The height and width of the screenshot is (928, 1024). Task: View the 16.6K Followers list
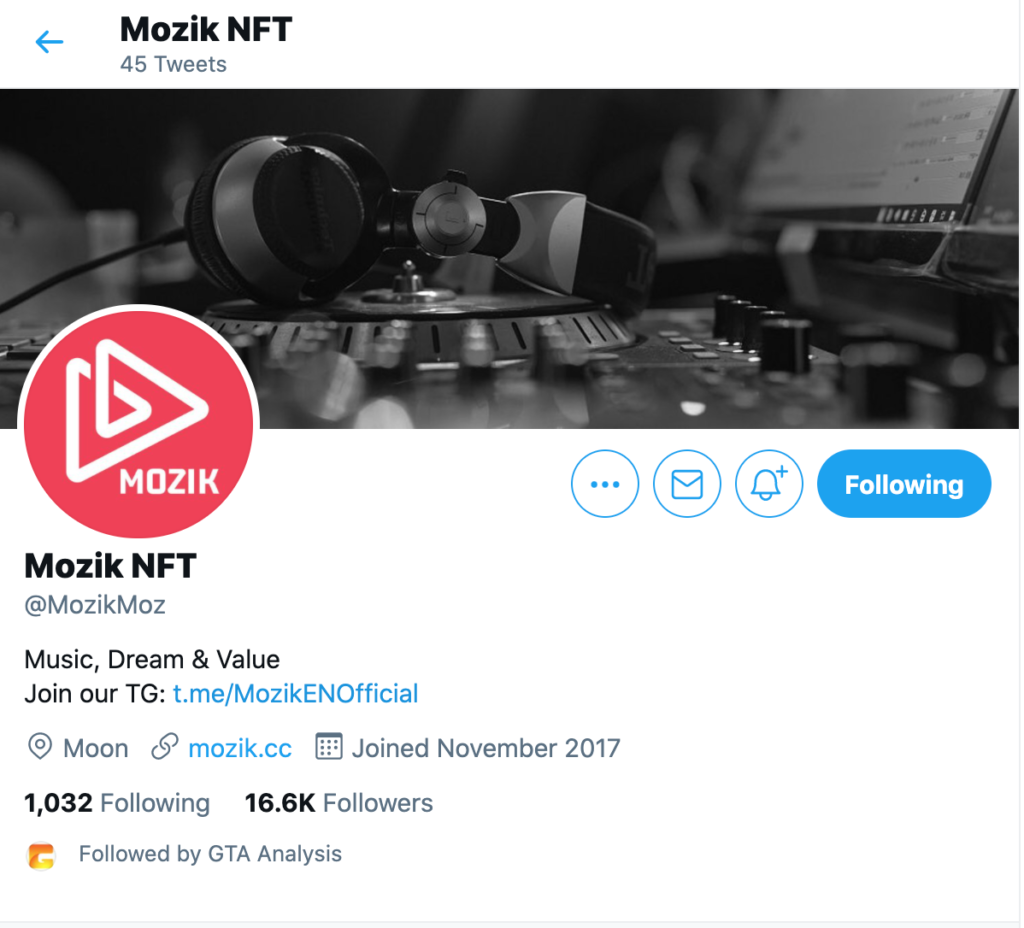tap(338, 803)
